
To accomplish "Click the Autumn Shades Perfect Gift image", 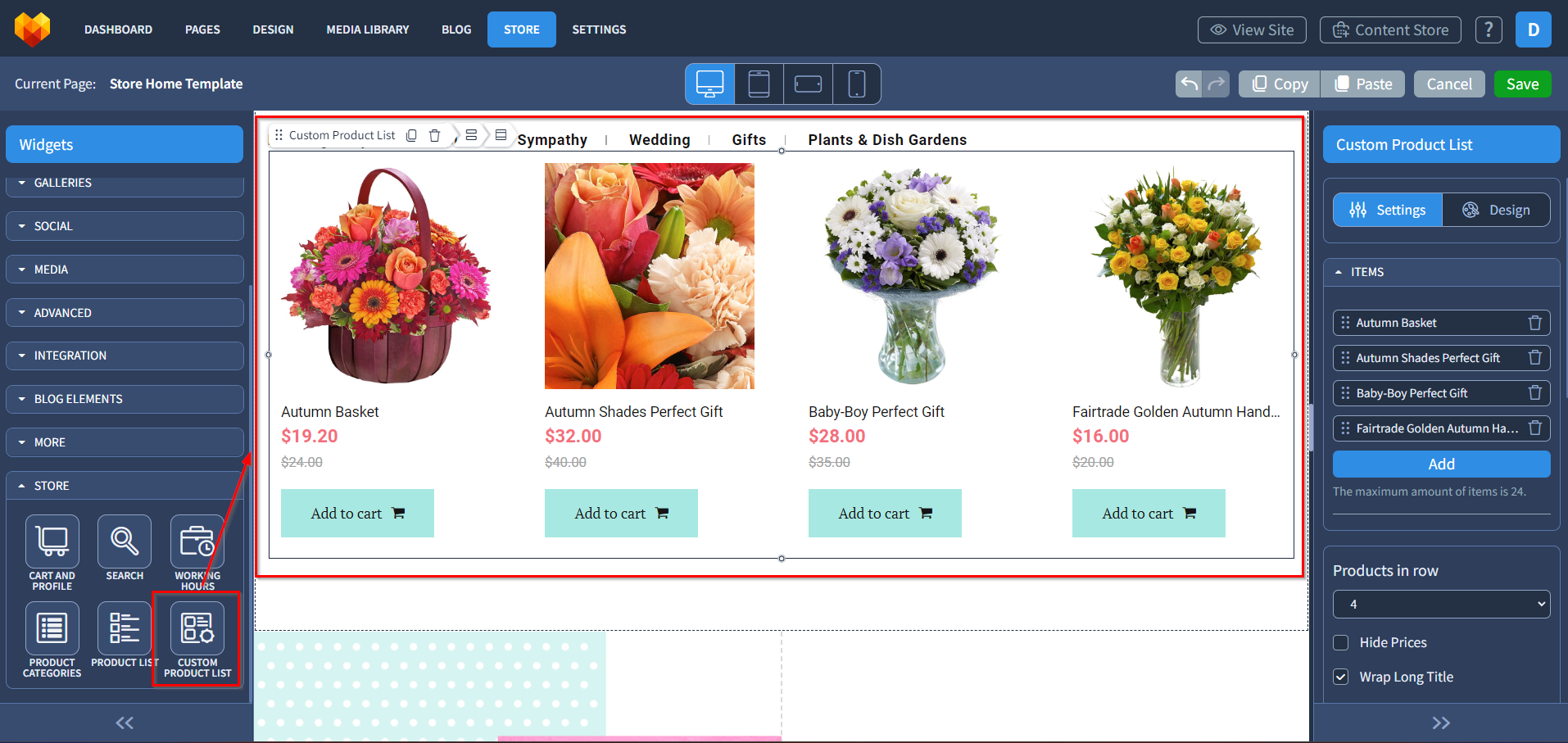I will click(x=650, y=276).
